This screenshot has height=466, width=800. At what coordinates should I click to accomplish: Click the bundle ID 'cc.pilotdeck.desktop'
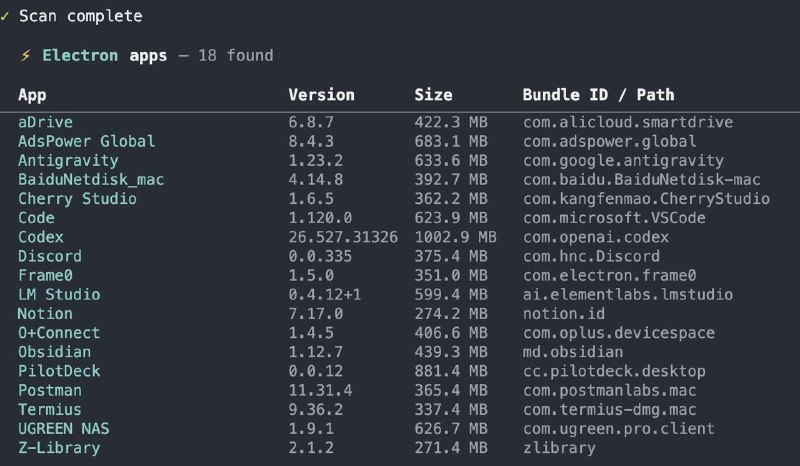(x=614, y=371)
